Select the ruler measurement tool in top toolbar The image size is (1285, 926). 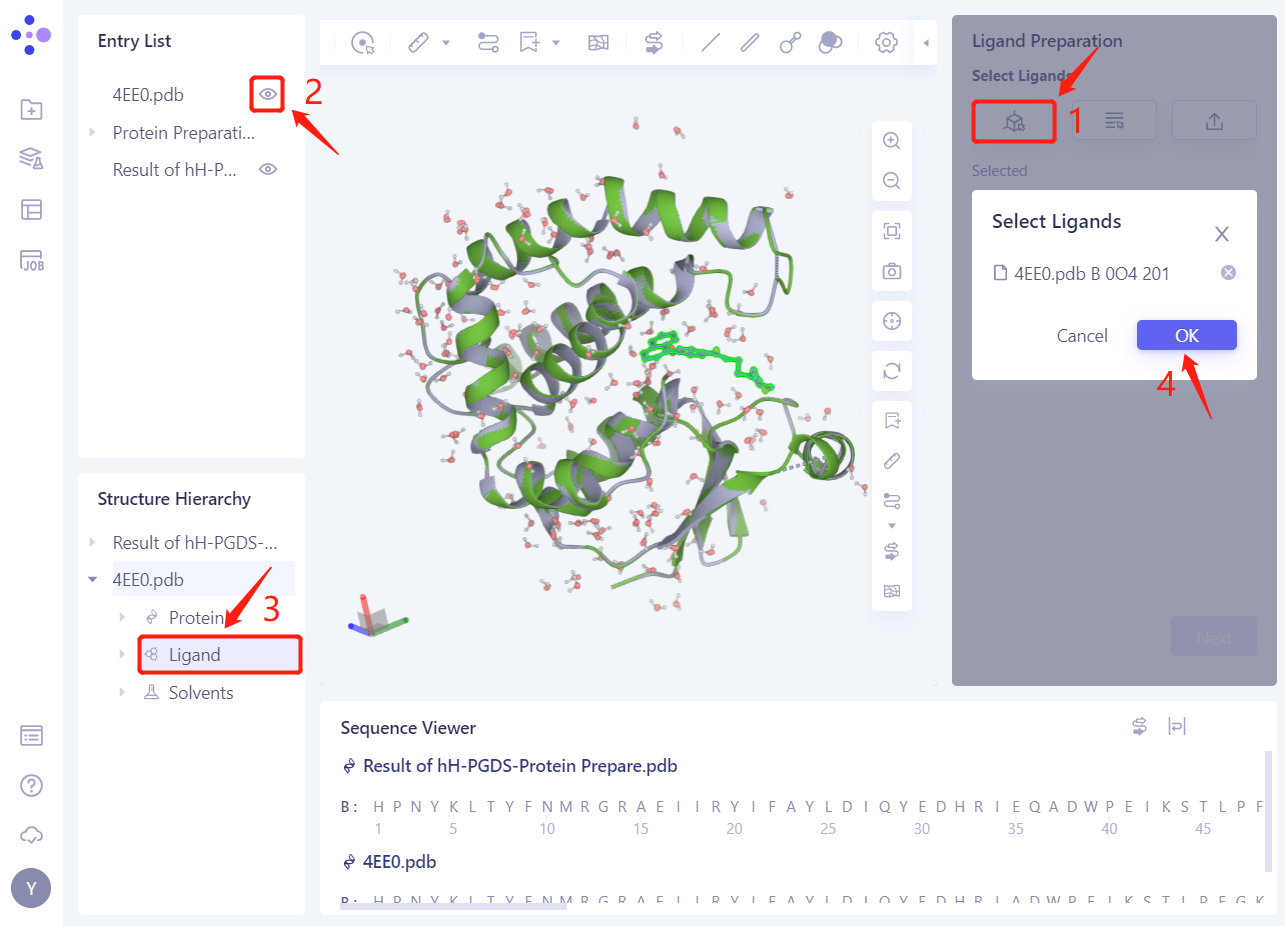click(x=419, y=42)
